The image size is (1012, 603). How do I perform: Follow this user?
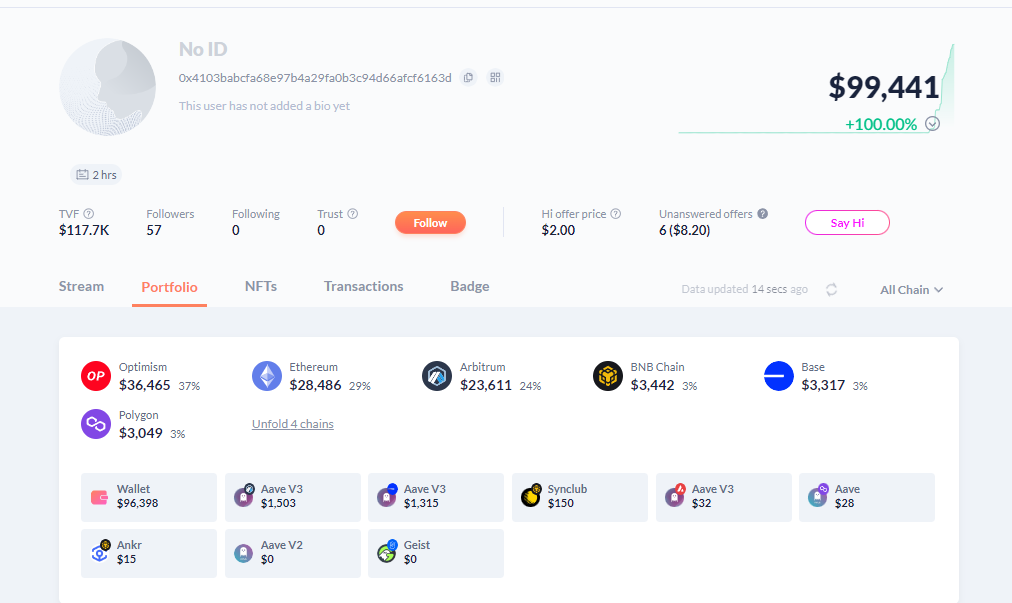[430, 223]
